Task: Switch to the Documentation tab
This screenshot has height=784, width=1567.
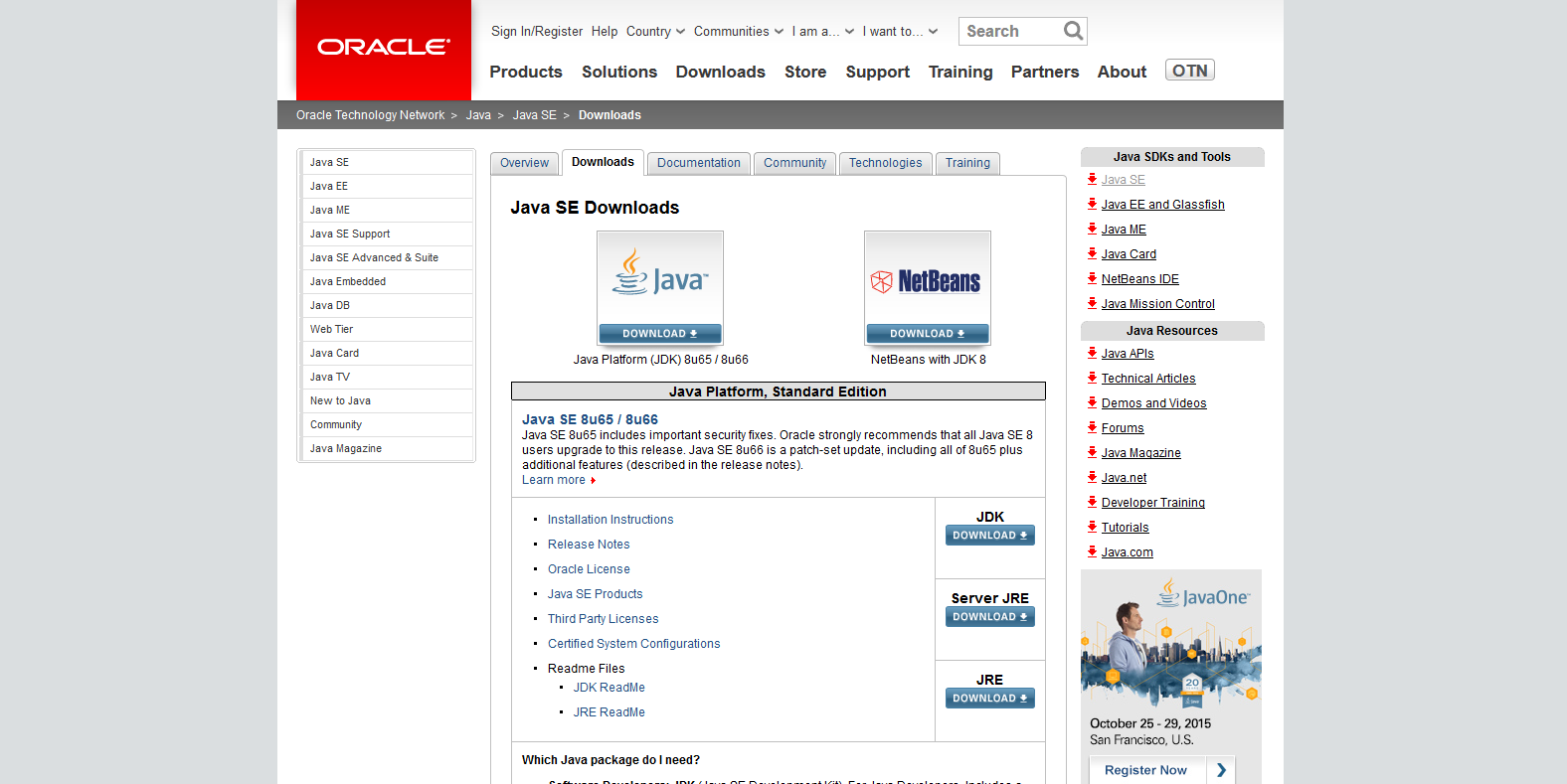Action: 699,163
